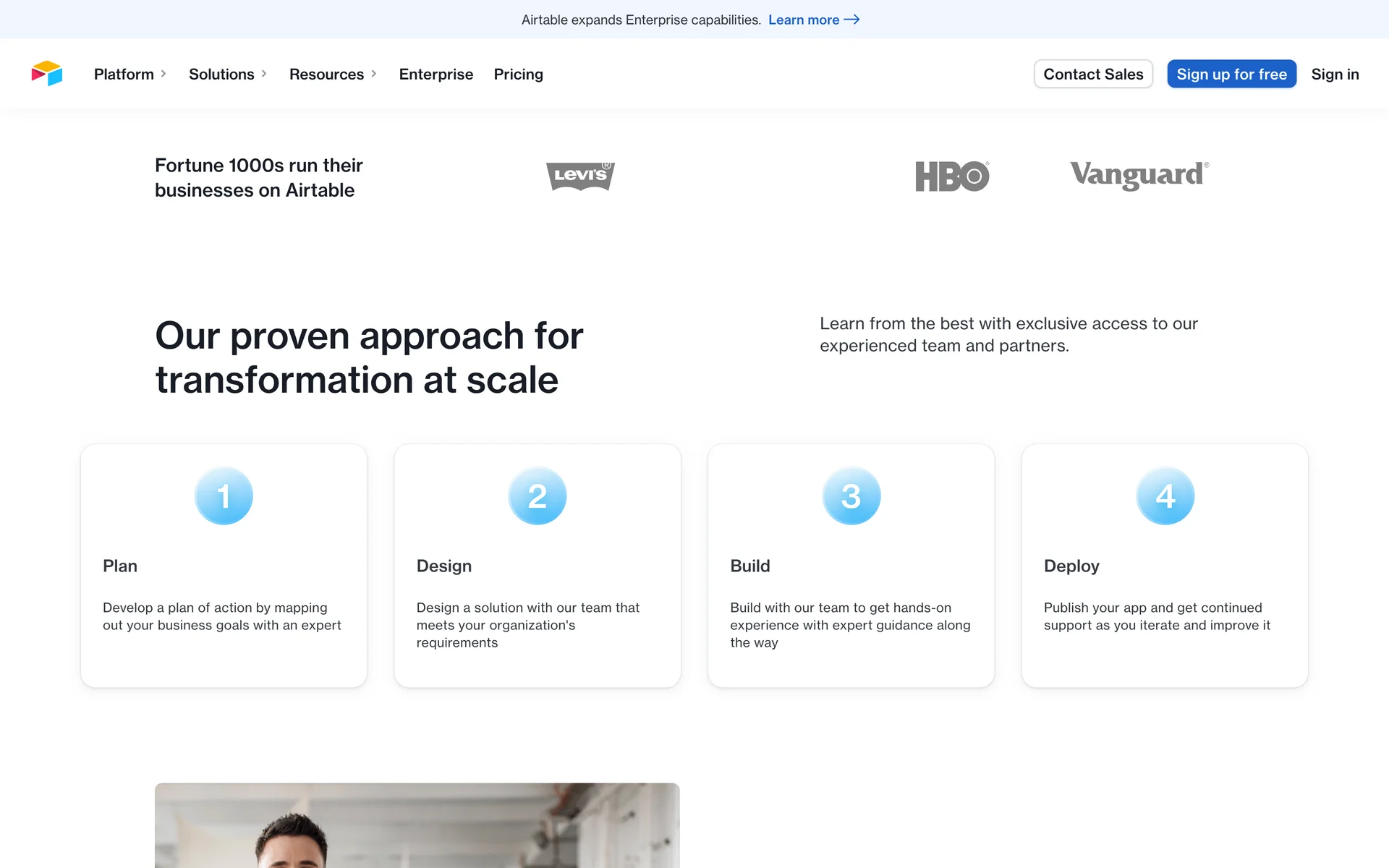Click the Deploy card heading
This screenshot has height=868, width=1389.
[x=1071, y=566]
